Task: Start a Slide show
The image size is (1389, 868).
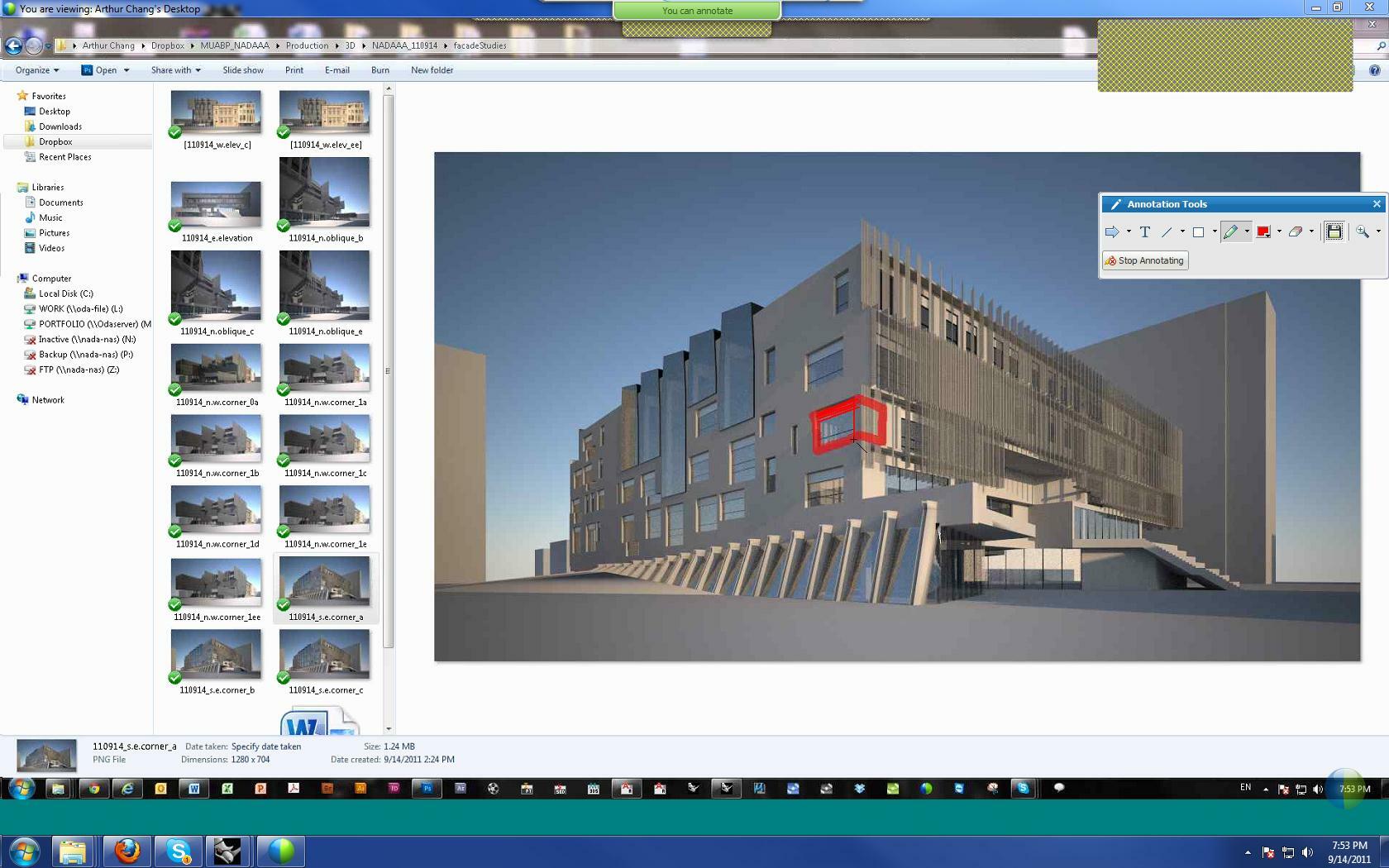Action: (x=243, y=70)
